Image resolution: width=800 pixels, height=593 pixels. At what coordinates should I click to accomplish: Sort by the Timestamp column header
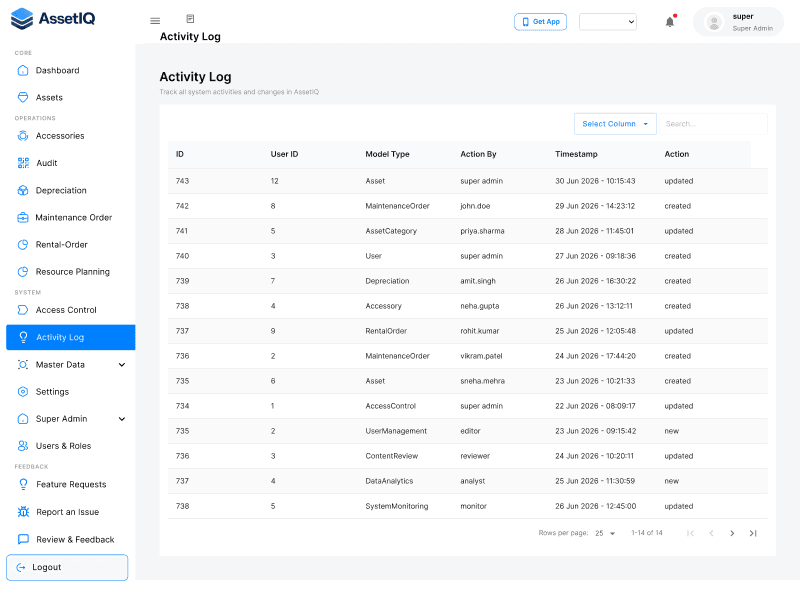[576, 154]
